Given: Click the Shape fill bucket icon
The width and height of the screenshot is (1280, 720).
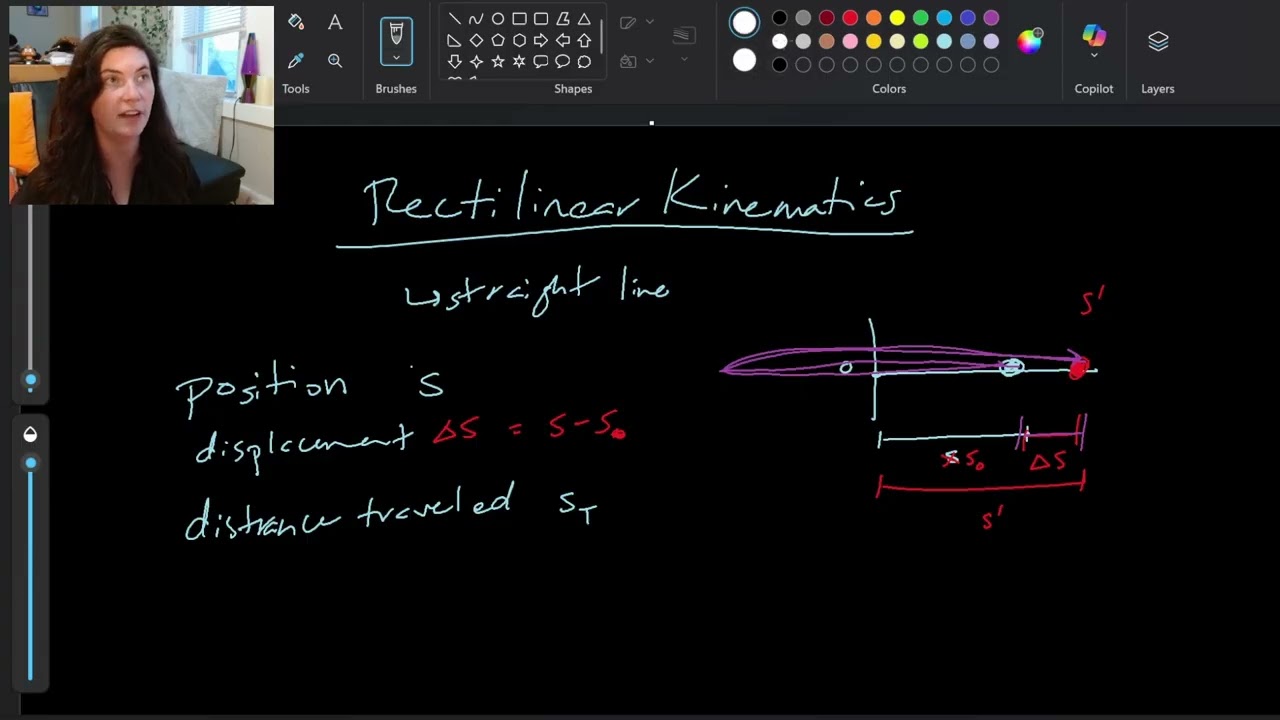Looking at the screenshot, I should tap(628, 61).
